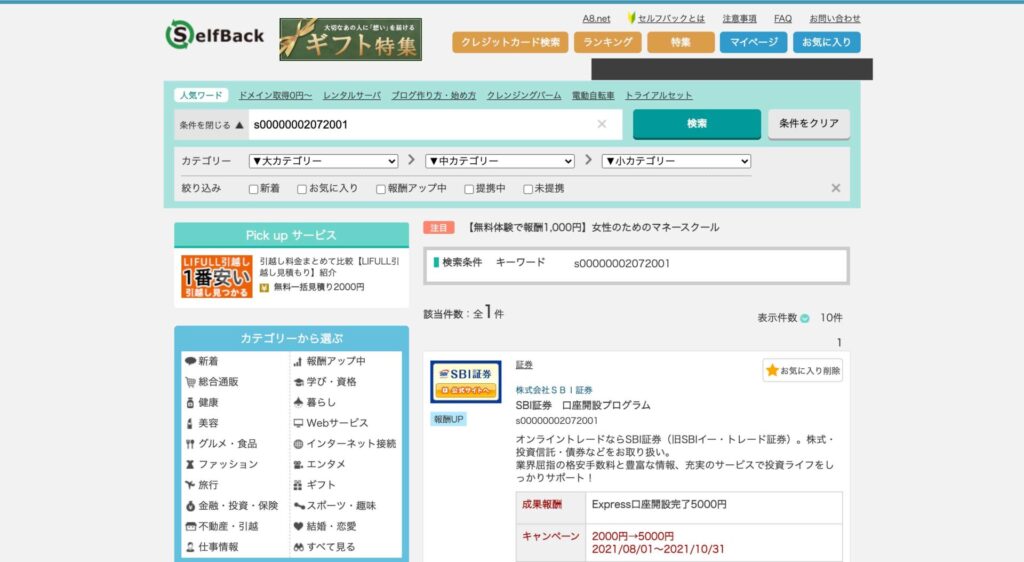Click the ギフト present icon
Image resolution: width=1024 pixels, height=562 pixels.
coord(298,485)
